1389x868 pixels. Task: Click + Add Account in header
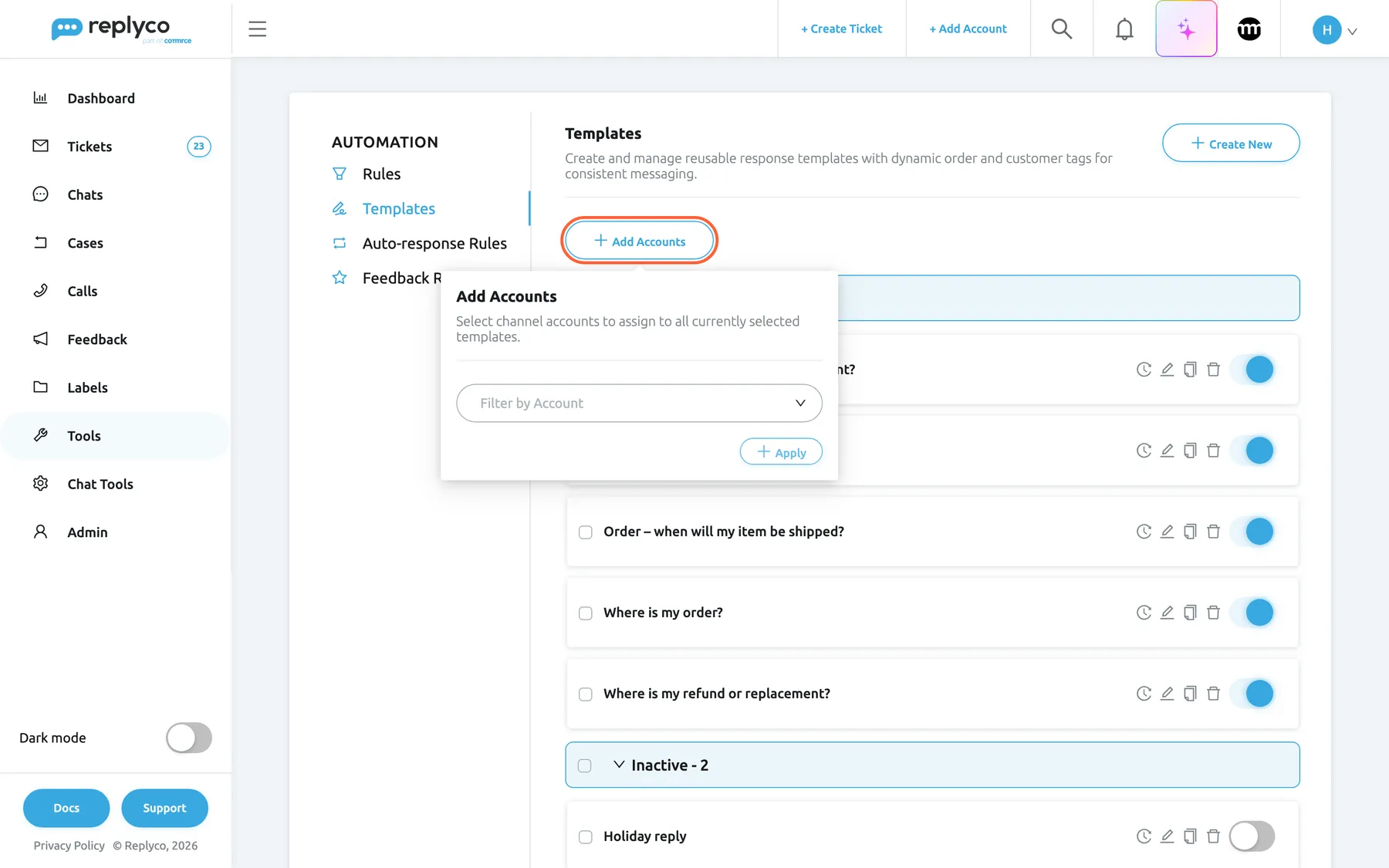point(968,29)
